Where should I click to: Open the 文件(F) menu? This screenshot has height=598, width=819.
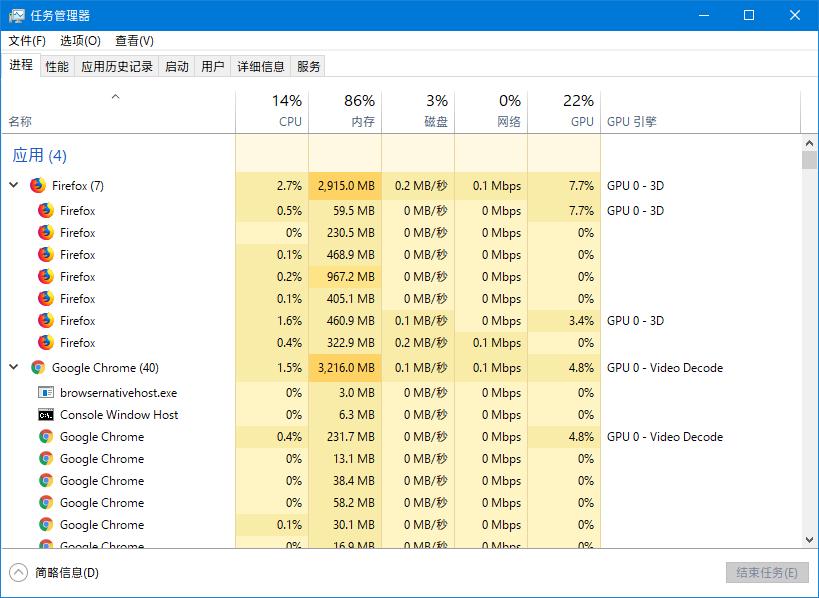coord(27,41)
